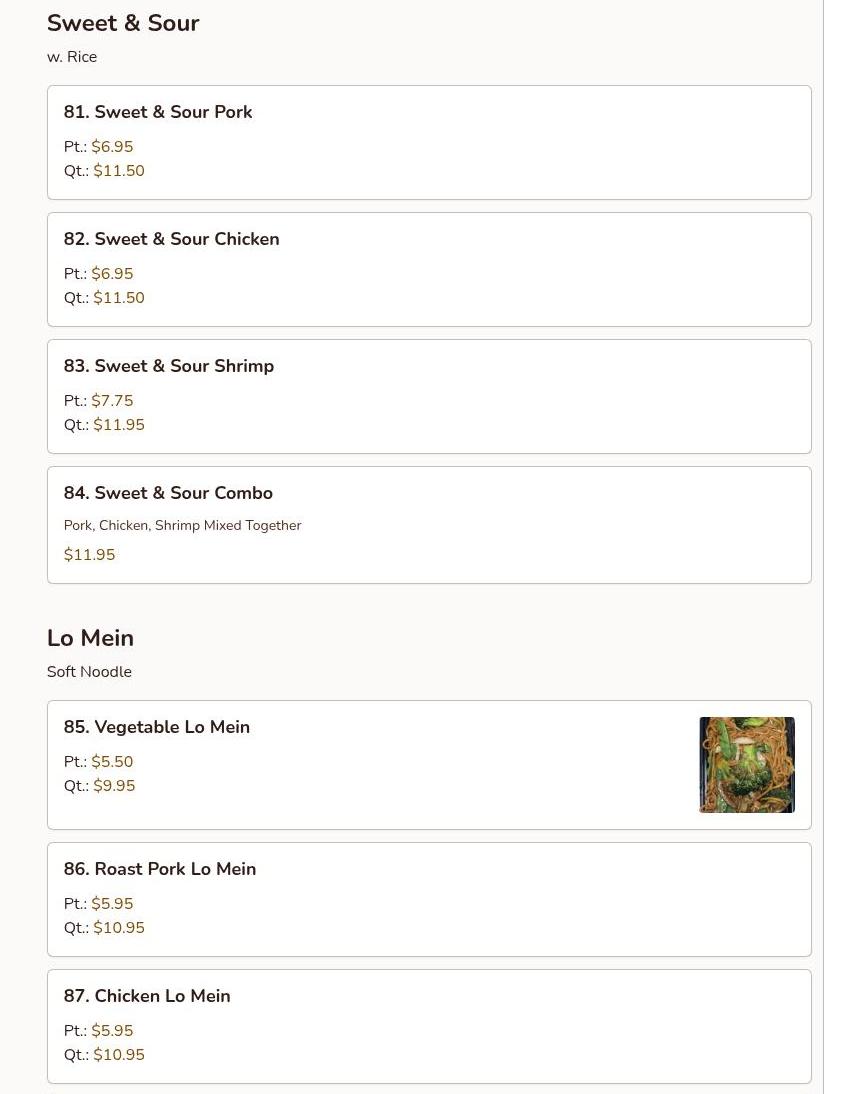Click Sweet & Sour Shrimp quart price $11.95
Image resolution: width=844 pixels, height=1094 pixels.
(x=118, y=425)
